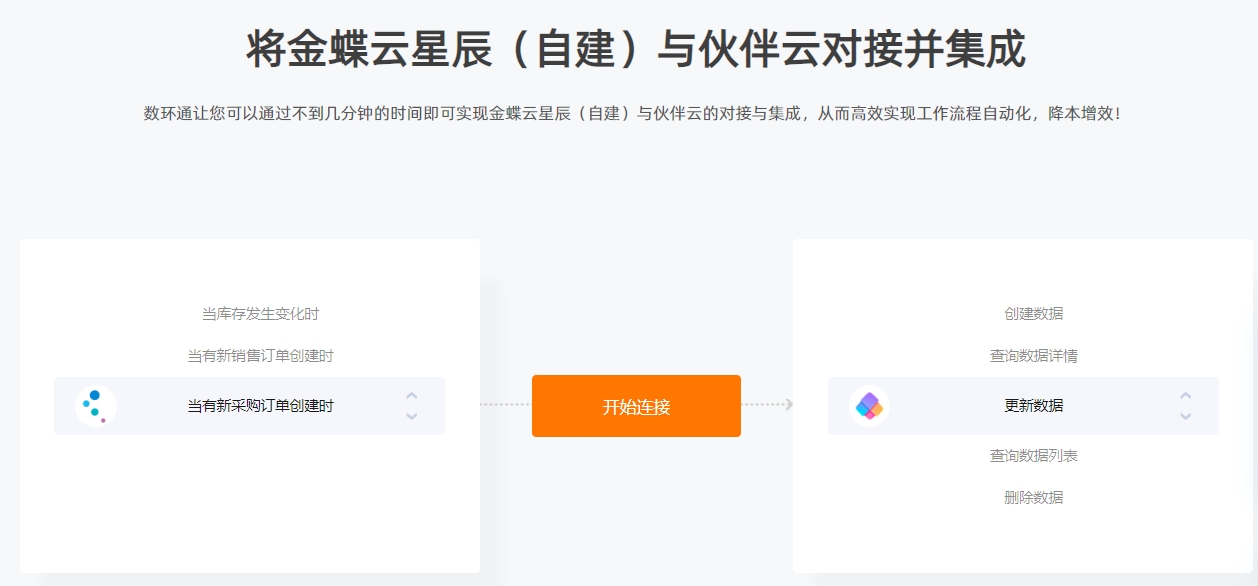Click the dotted connector before 开始连接 button

pos(505,405)
